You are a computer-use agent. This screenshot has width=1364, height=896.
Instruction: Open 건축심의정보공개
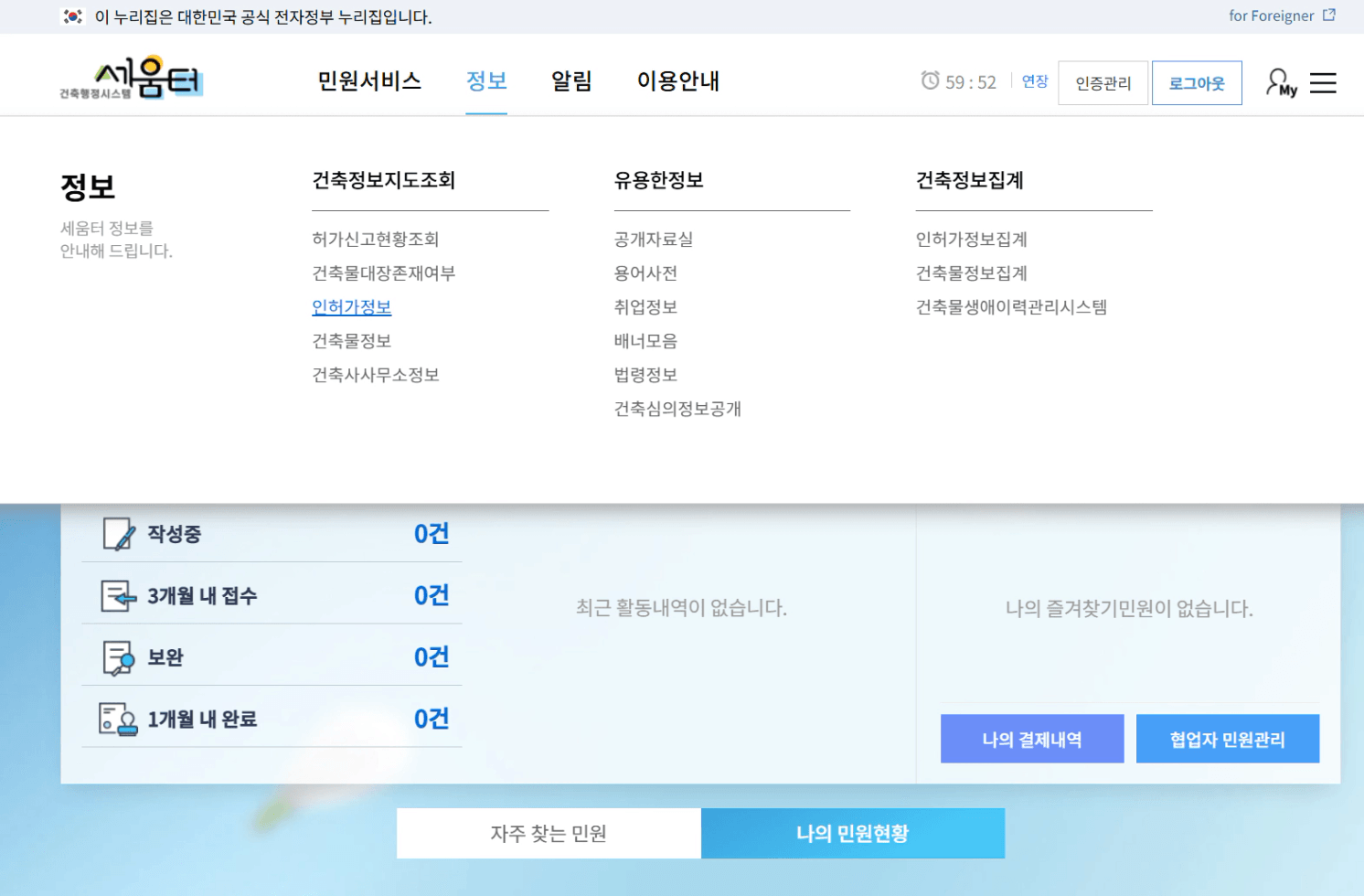tap(677, 409)
